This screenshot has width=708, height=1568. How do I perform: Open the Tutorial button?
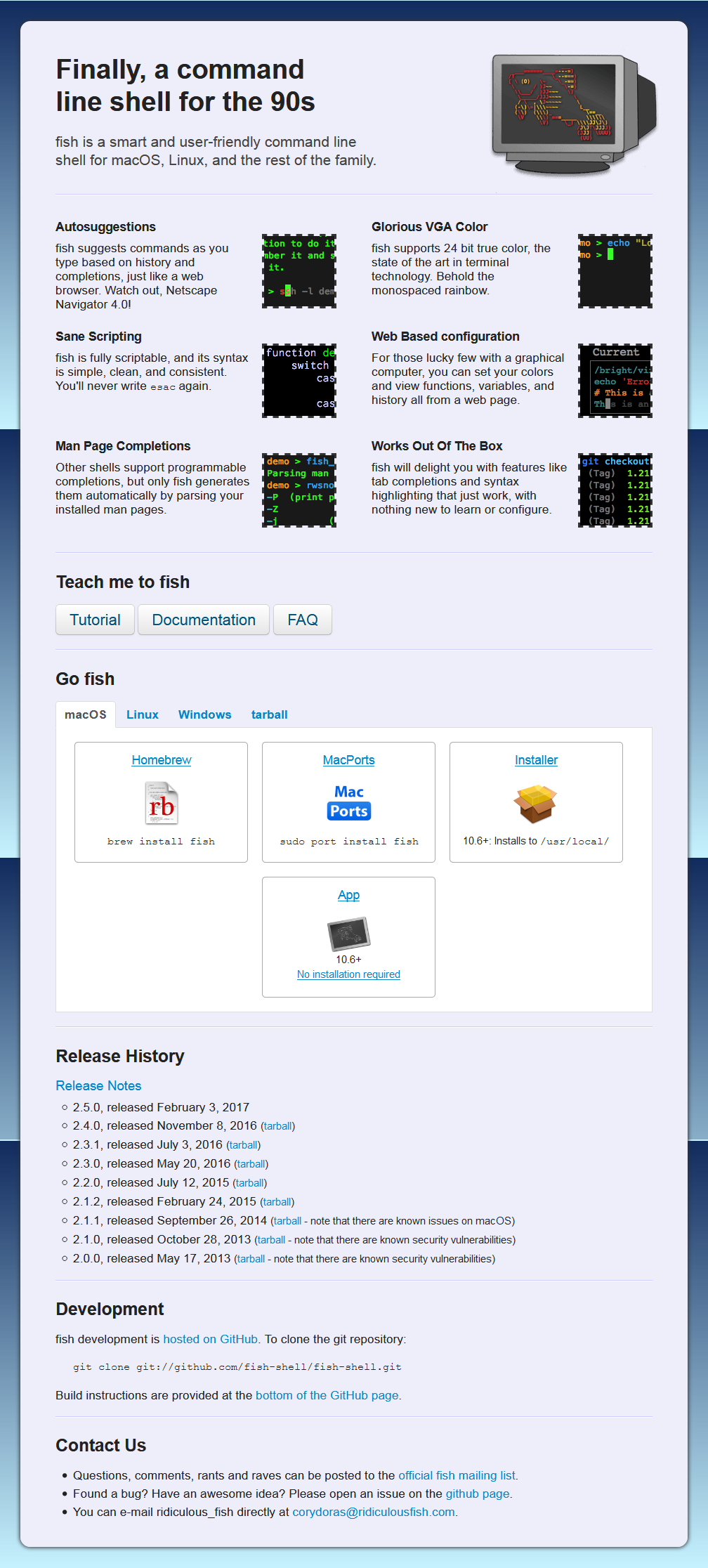pos(95,620)
